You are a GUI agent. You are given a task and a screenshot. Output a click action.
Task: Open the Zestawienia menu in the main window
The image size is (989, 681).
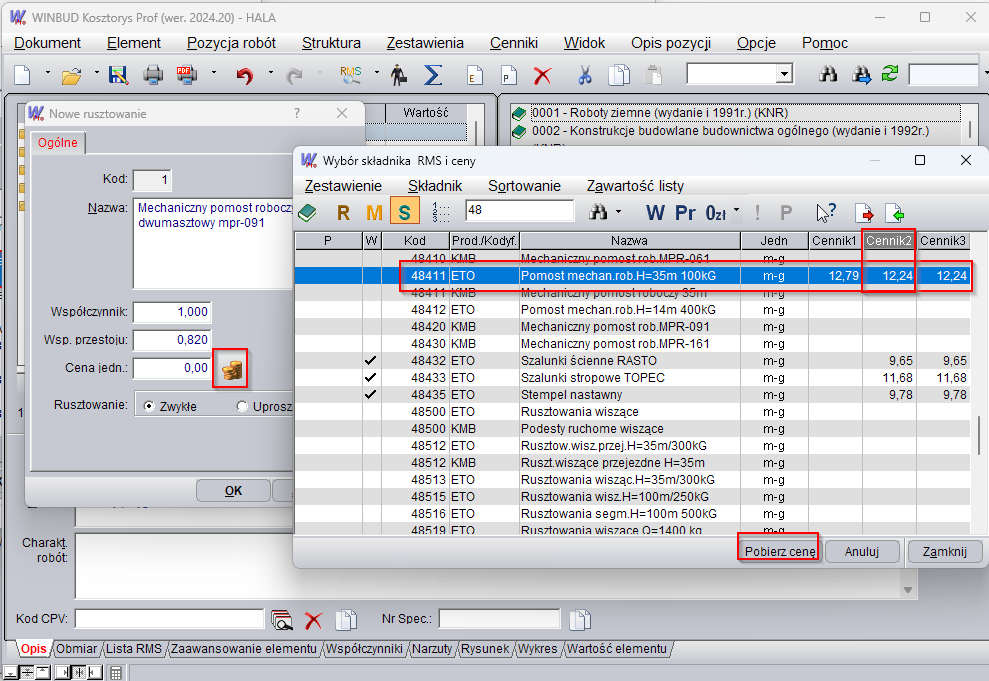click(425, 43)
